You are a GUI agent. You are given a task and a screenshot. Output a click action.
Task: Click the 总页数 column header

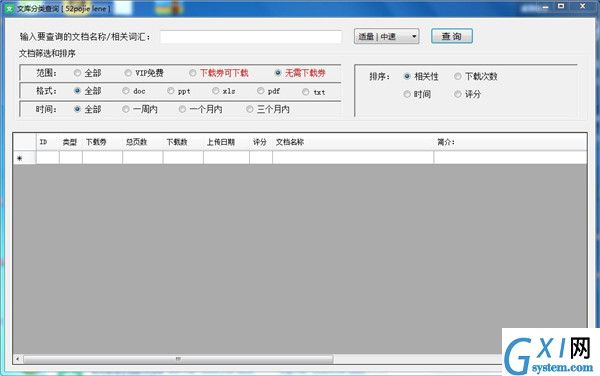tap(143, 142)
